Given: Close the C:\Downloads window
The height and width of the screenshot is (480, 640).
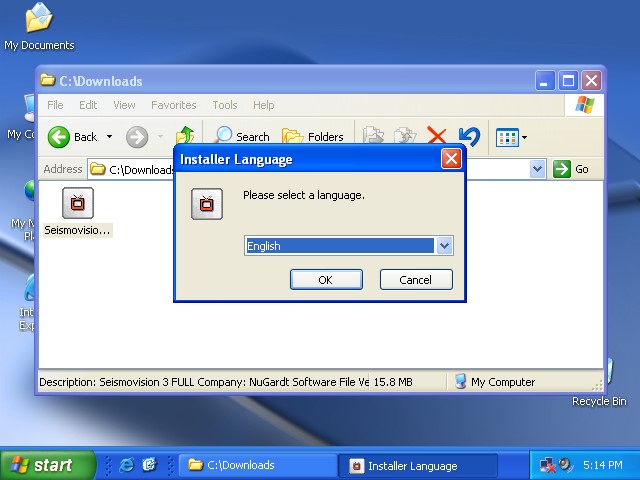Looking at the screenshot, I should (591, 81).
